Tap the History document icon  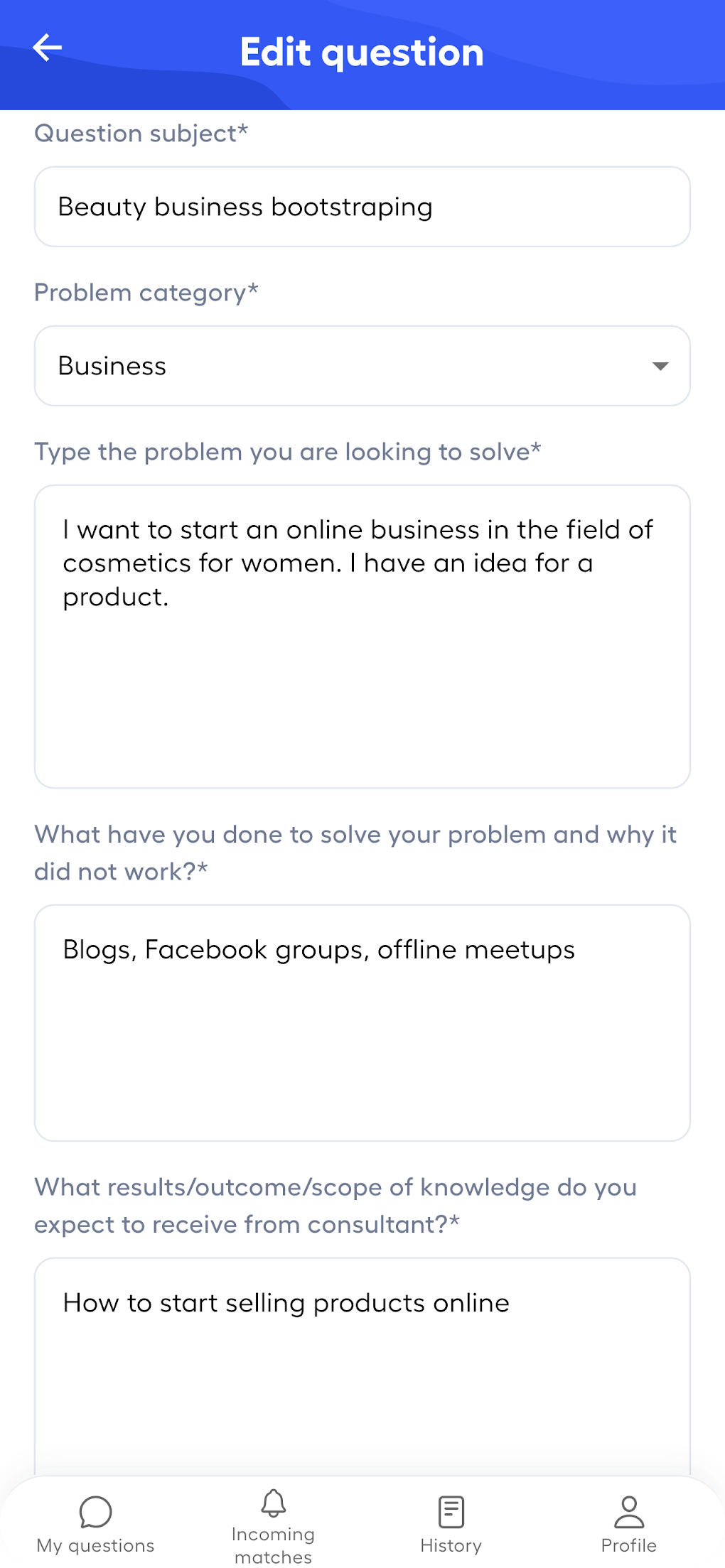tap(451, 1511)
